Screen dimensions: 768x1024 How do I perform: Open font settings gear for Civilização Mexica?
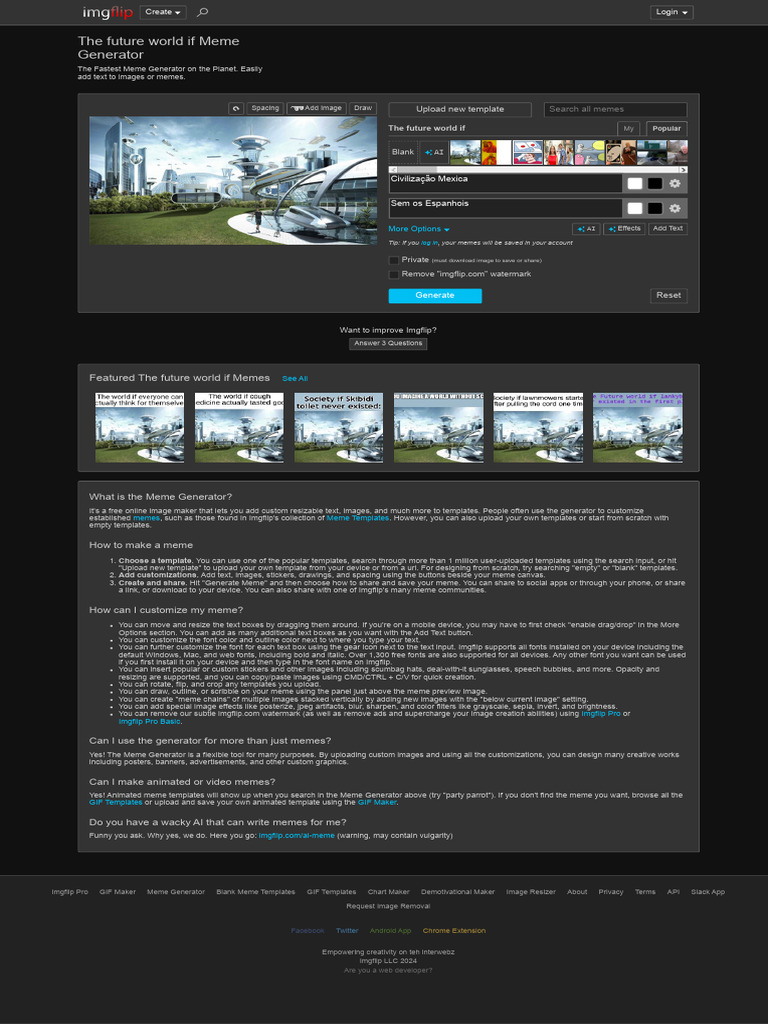[675, 184]
